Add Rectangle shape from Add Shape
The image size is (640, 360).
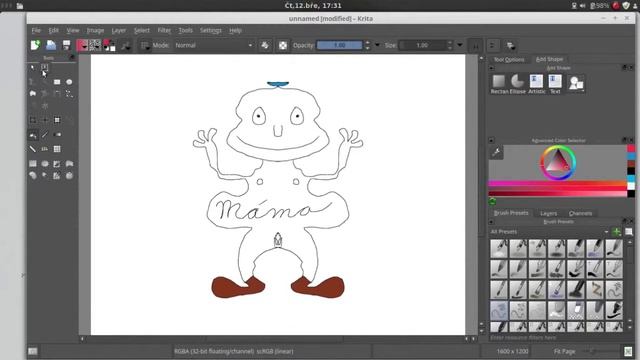[499, 84]
